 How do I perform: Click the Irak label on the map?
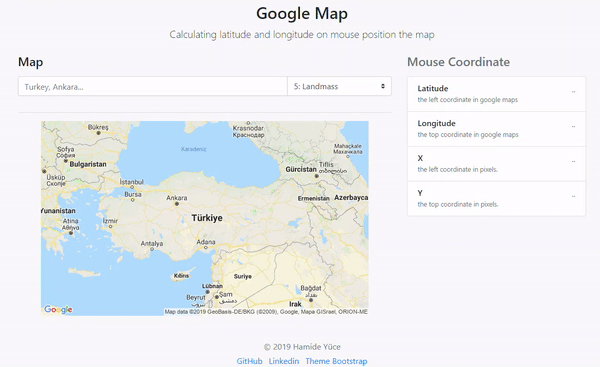coord(295,304)
